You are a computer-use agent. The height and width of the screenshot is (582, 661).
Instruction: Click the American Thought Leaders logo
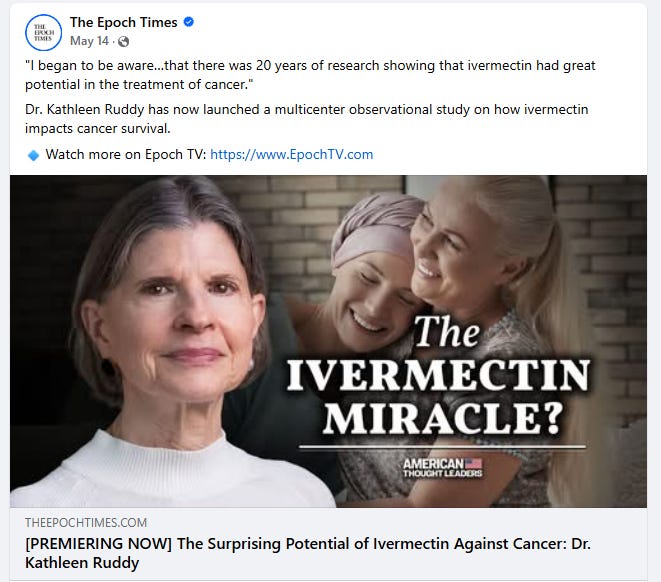point(442,467)
